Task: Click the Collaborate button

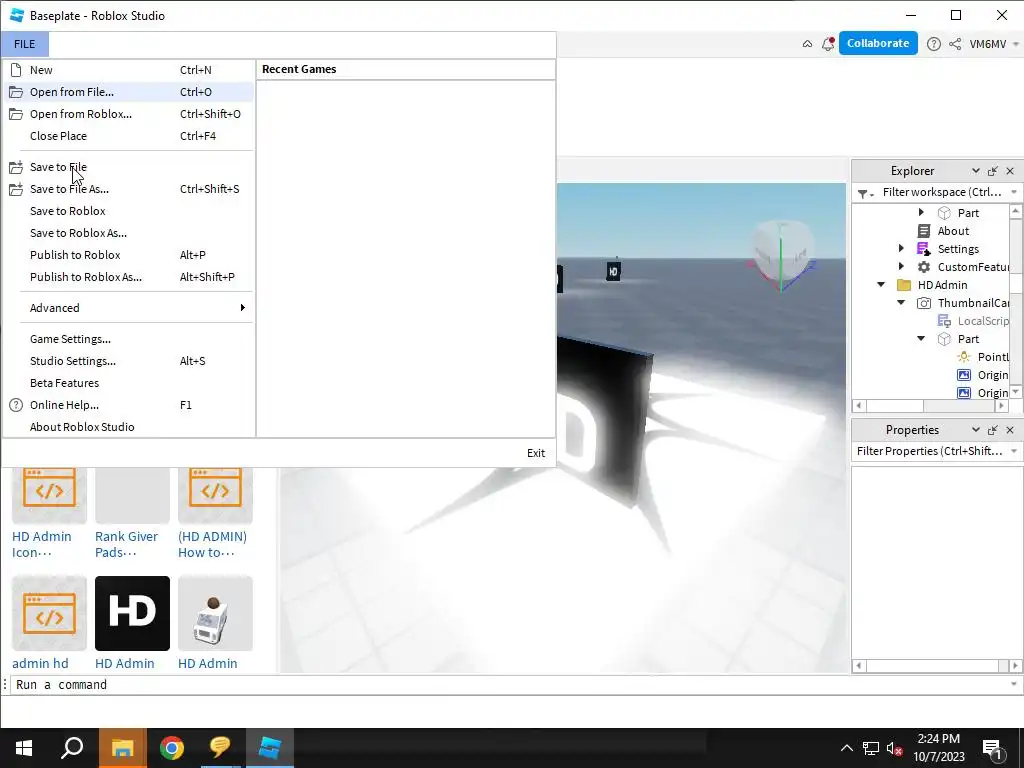Action: [878, 43]
